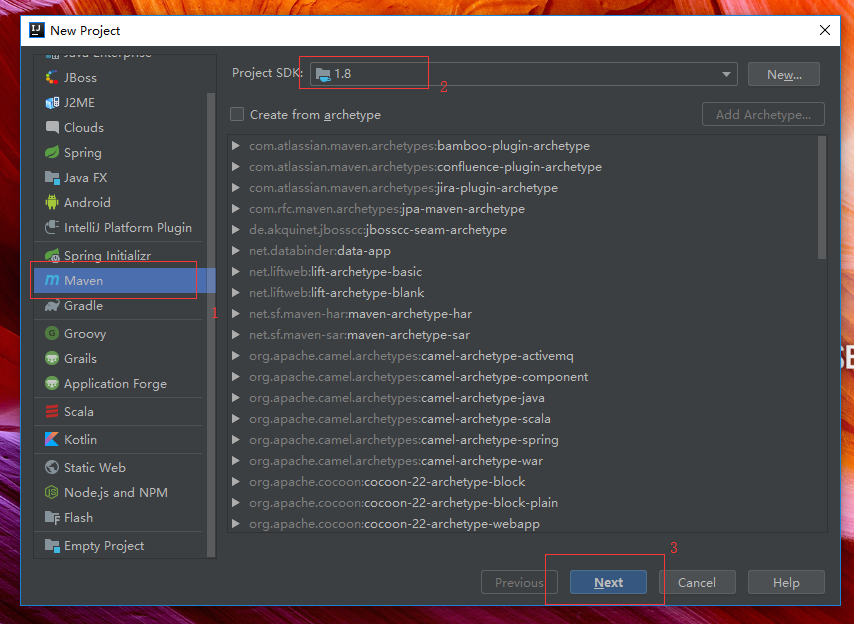This screenshot has width=854, height=624.
Task: Expand maven-archetype-sar entry
Action: click(236, 334)
